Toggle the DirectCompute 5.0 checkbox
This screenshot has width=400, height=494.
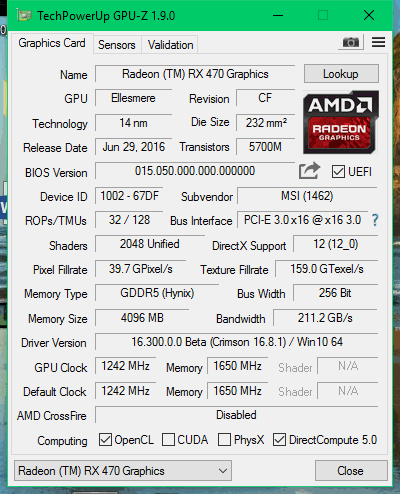279,440
